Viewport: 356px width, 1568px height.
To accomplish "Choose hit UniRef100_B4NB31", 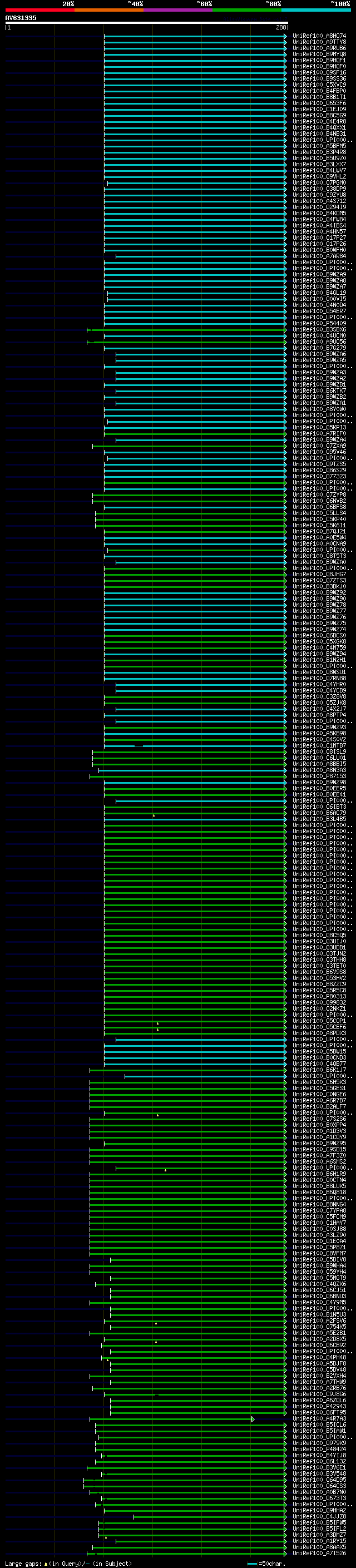I will 319,134.
